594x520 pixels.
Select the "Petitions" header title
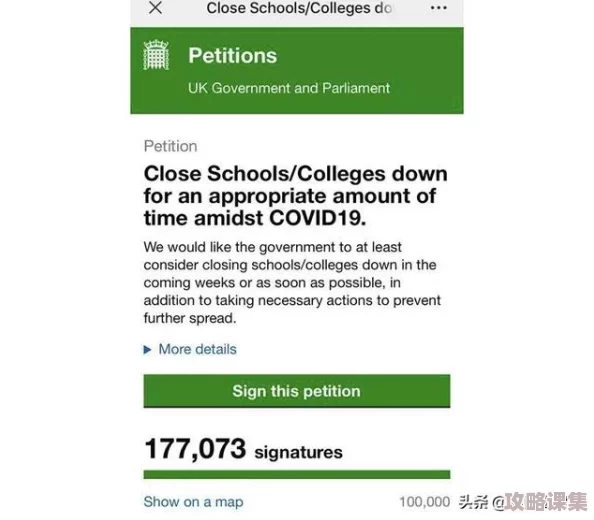tap(233, 56)
